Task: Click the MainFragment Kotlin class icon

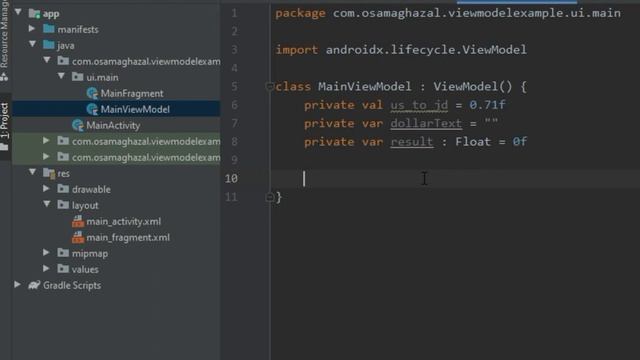Action: click(x=92, y=93)
